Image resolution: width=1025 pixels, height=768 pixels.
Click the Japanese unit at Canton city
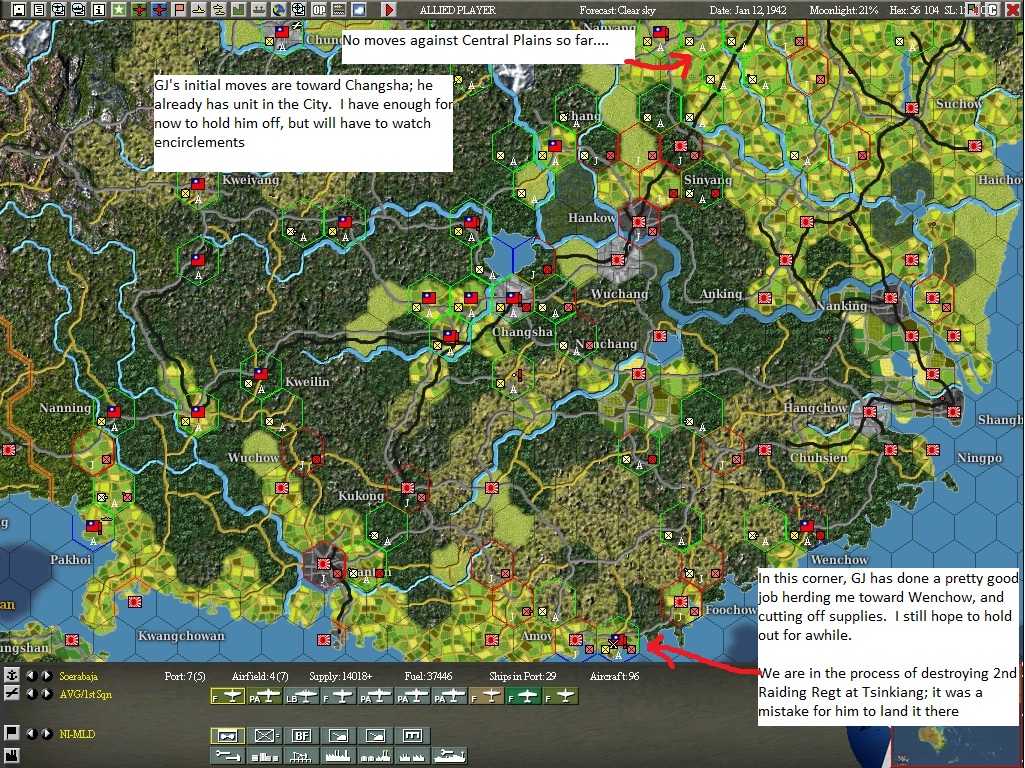[324, 565]
